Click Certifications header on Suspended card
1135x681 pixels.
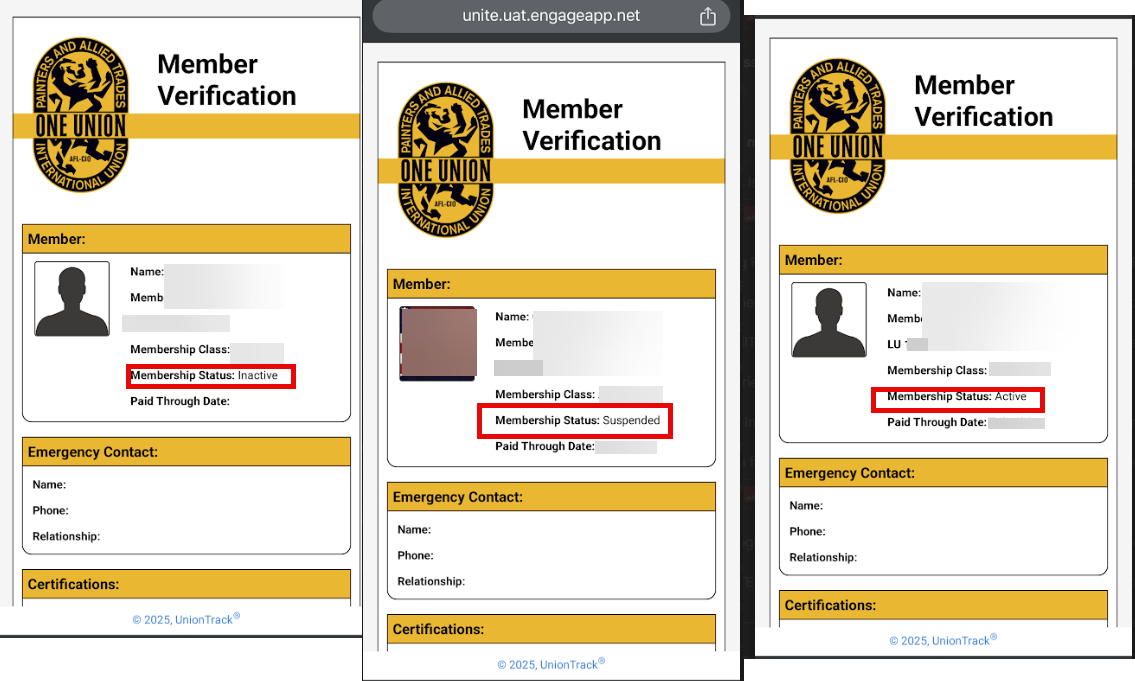[551, 629]
